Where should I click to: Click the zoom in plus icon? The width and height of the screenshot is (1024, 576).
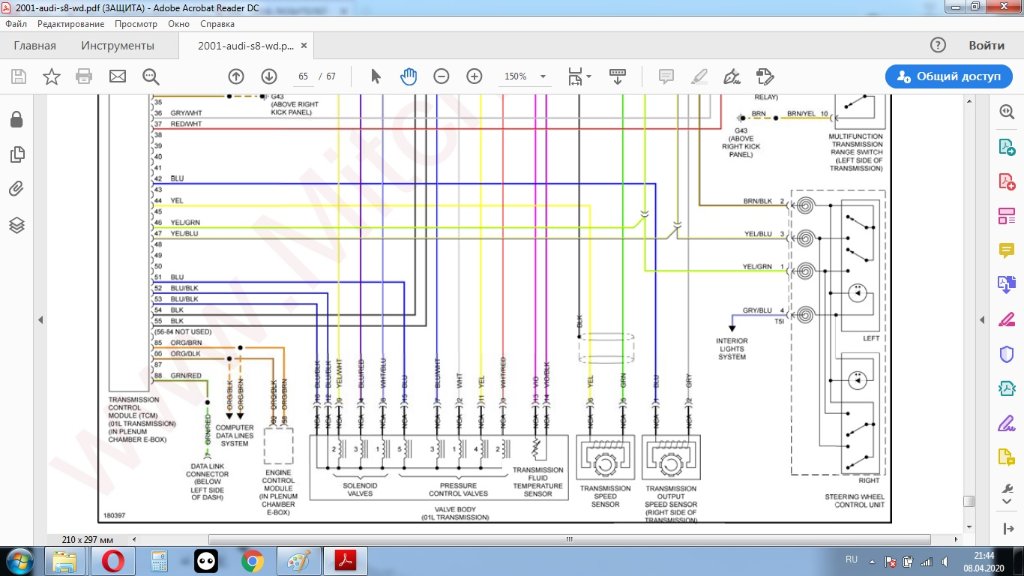[474, 76]
